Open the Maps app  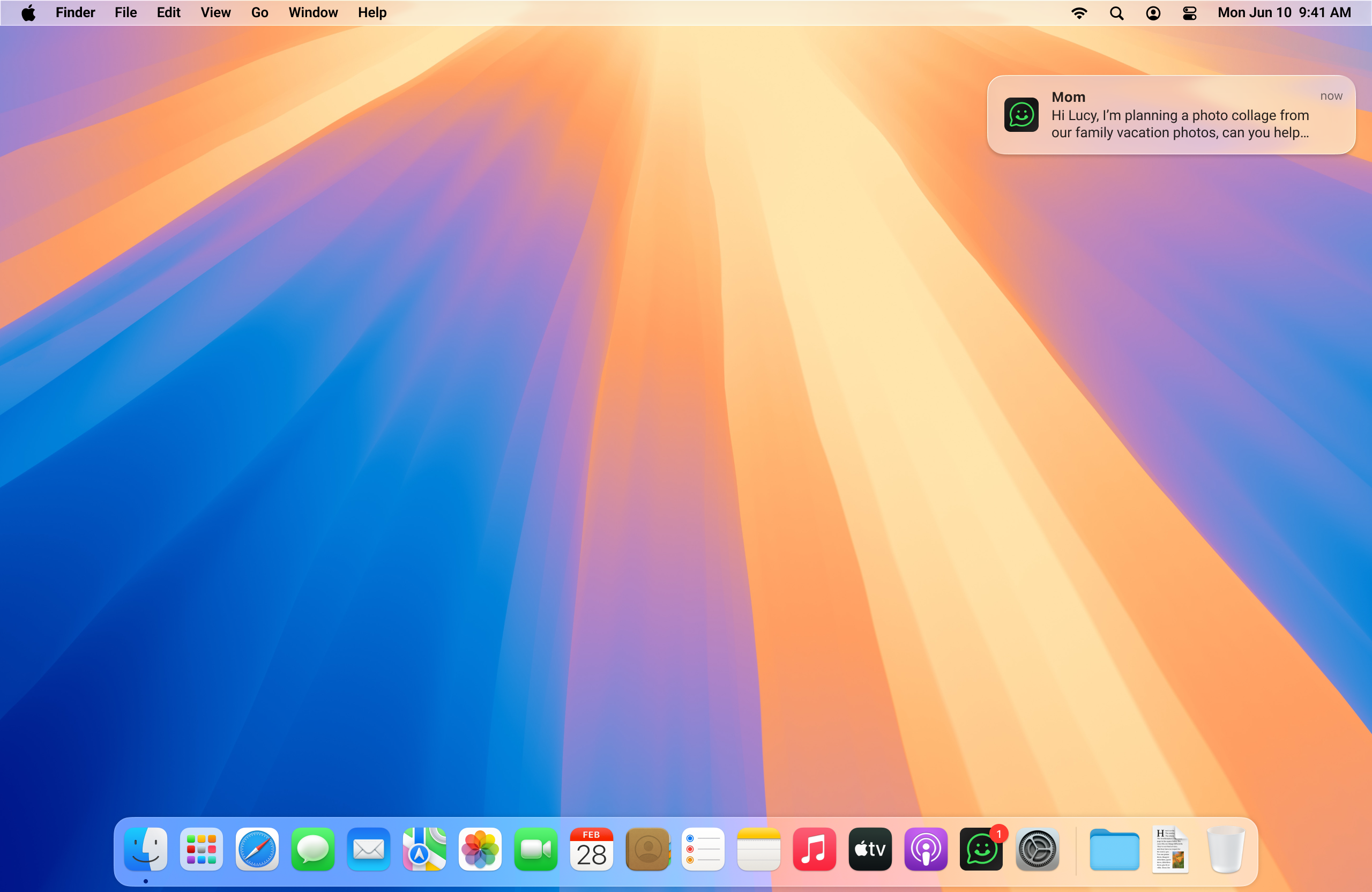click(424, 849)
